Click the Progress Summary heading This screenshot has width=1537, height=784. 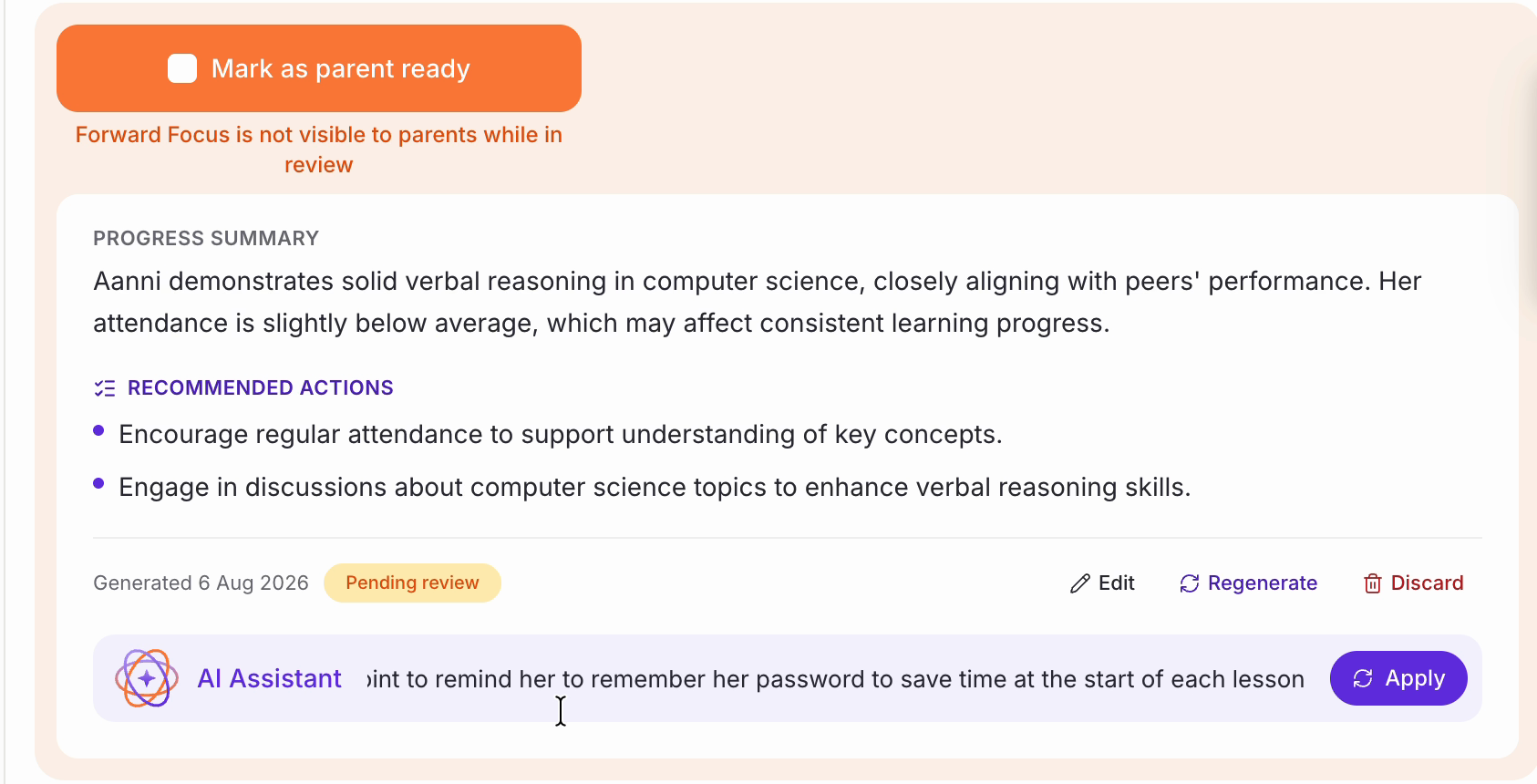(206, 239)
